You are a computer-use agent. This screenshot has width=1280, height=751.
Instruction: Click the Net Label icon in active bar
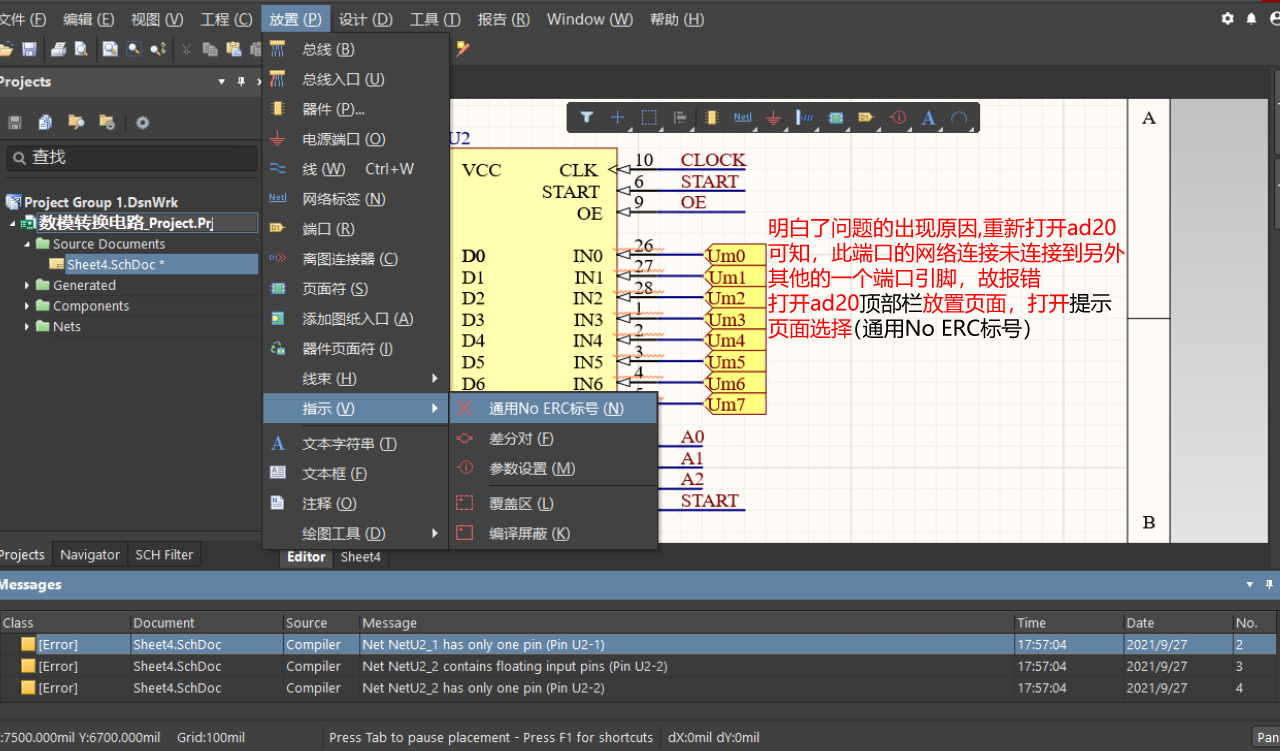point(742,118)
